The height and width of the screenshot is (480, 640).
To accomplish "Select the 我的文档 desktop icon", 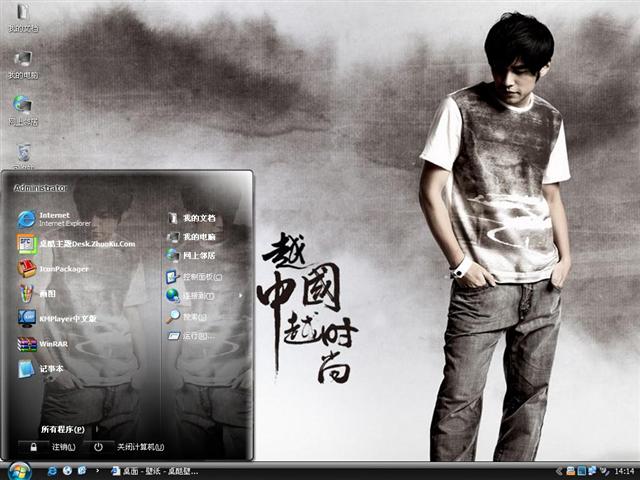I will 23,17.
